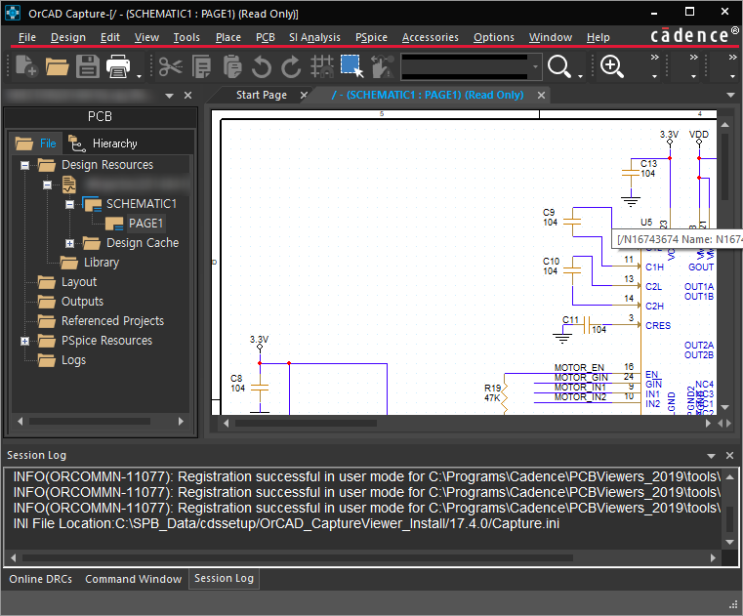This screenshot has height=616, width=743.
Task: Open the part search dropdown arrow
Action: [536, 67]
